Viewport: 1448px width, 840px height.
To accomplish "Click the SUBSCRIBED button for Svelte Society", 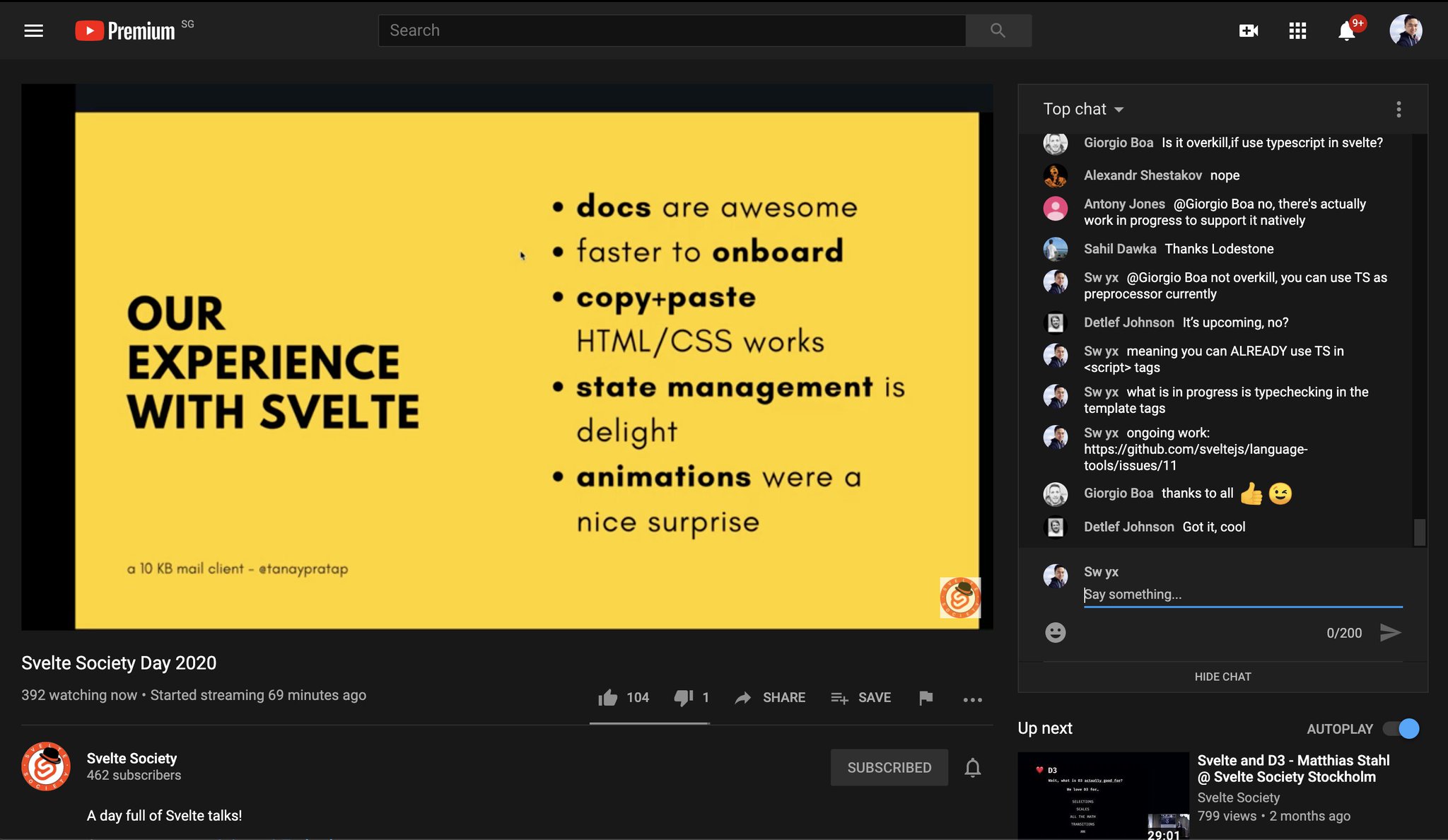I will [x=889, y=767].
